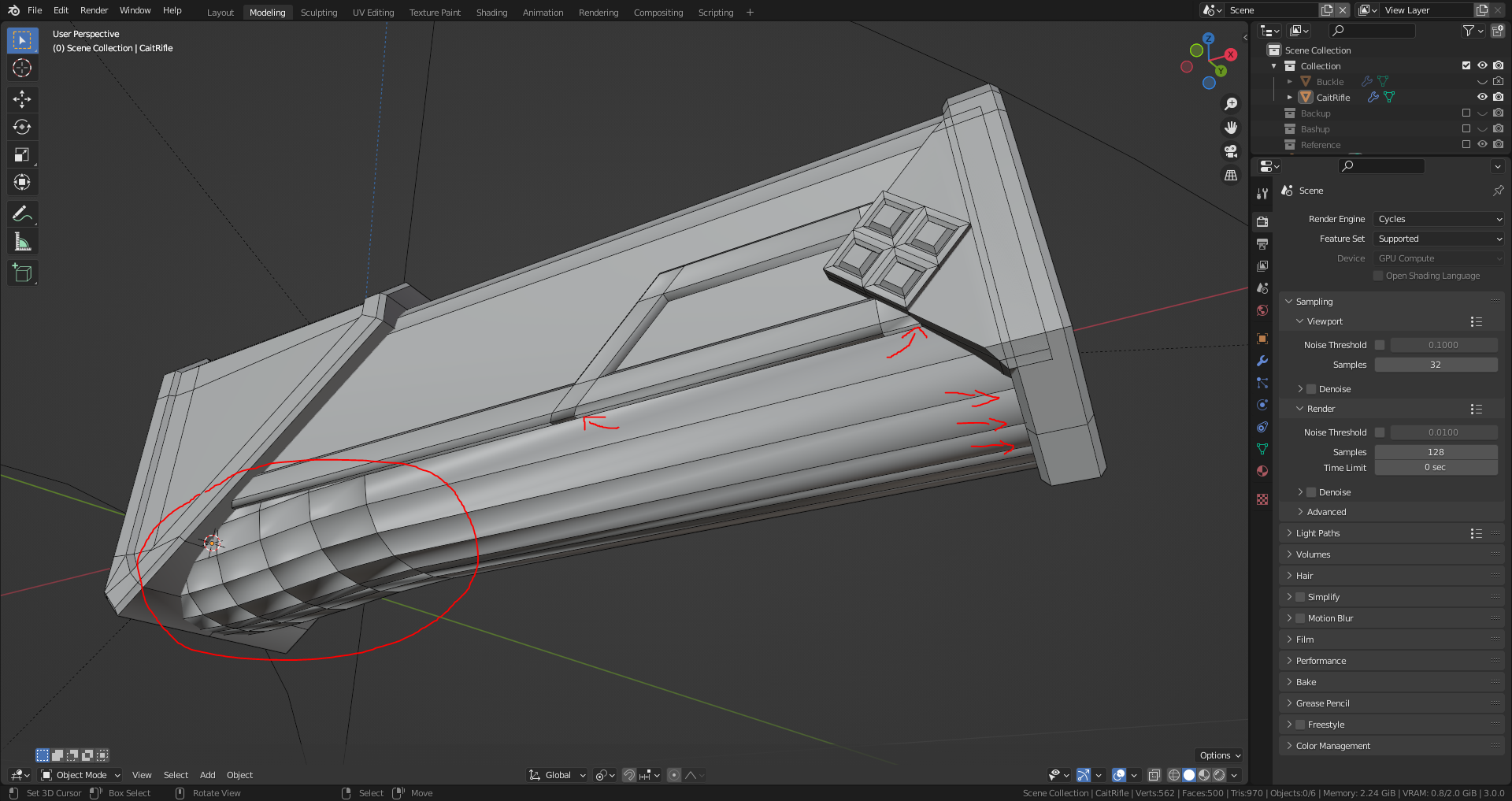Activate the 3D Cursor tool
This screenshot has height=801, width=1512.
22,69
